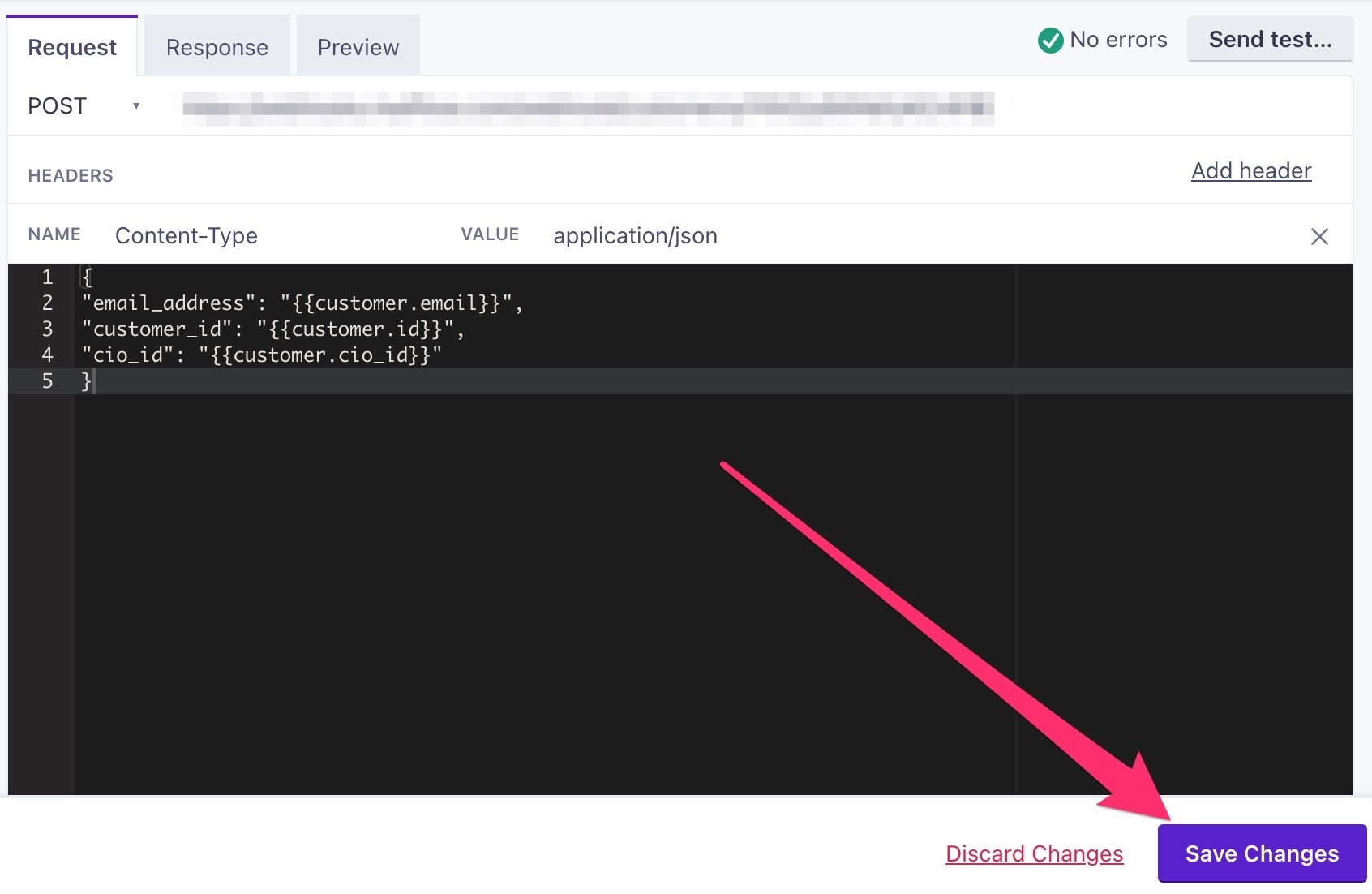Click the blurred request URL field
The height and width of the screenshot is (894, 1372).
point(588,108)
